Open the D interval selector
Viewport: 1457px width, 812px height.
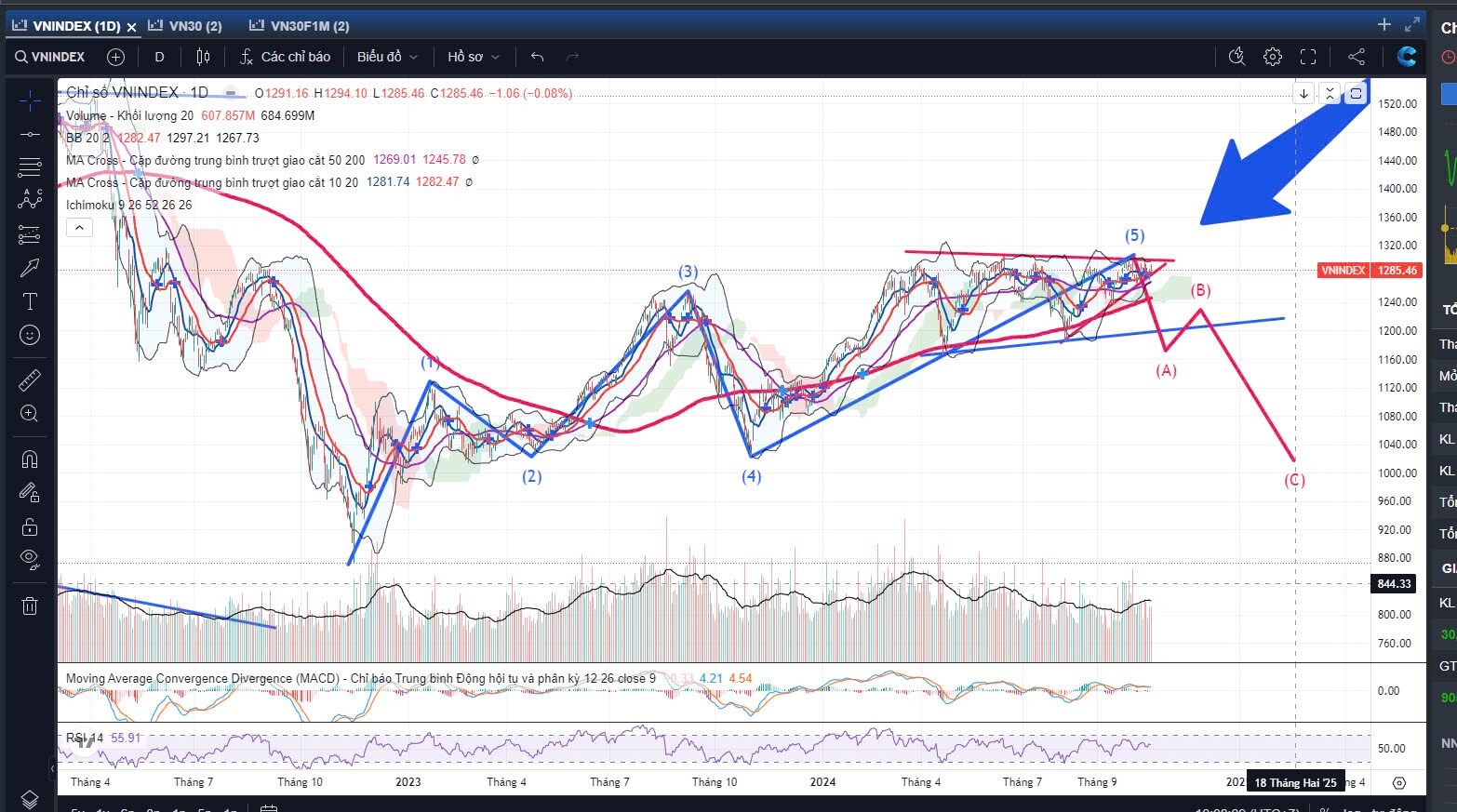coord(159,57)
